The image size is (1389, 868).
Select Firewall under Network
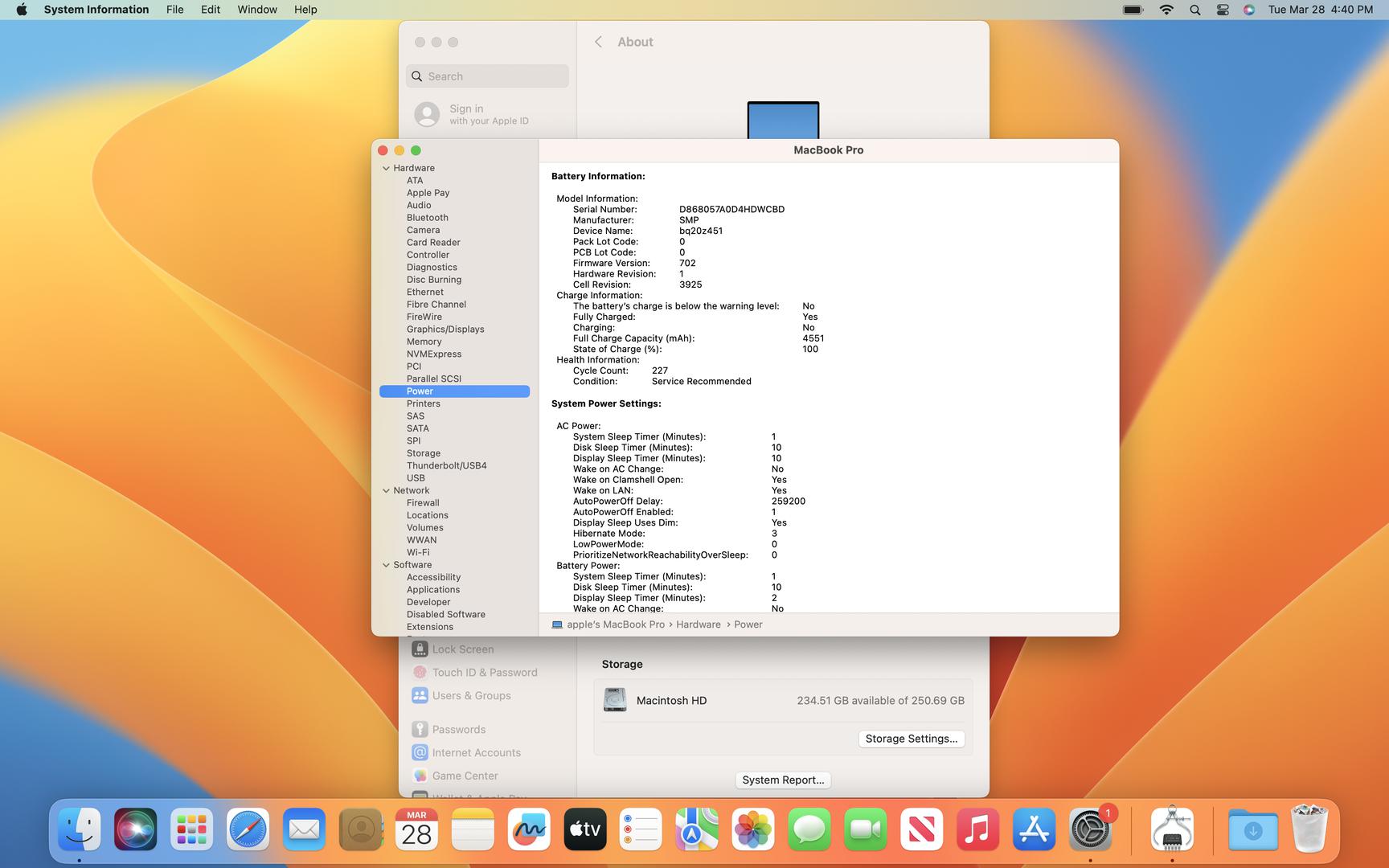(x=423, y=503)
